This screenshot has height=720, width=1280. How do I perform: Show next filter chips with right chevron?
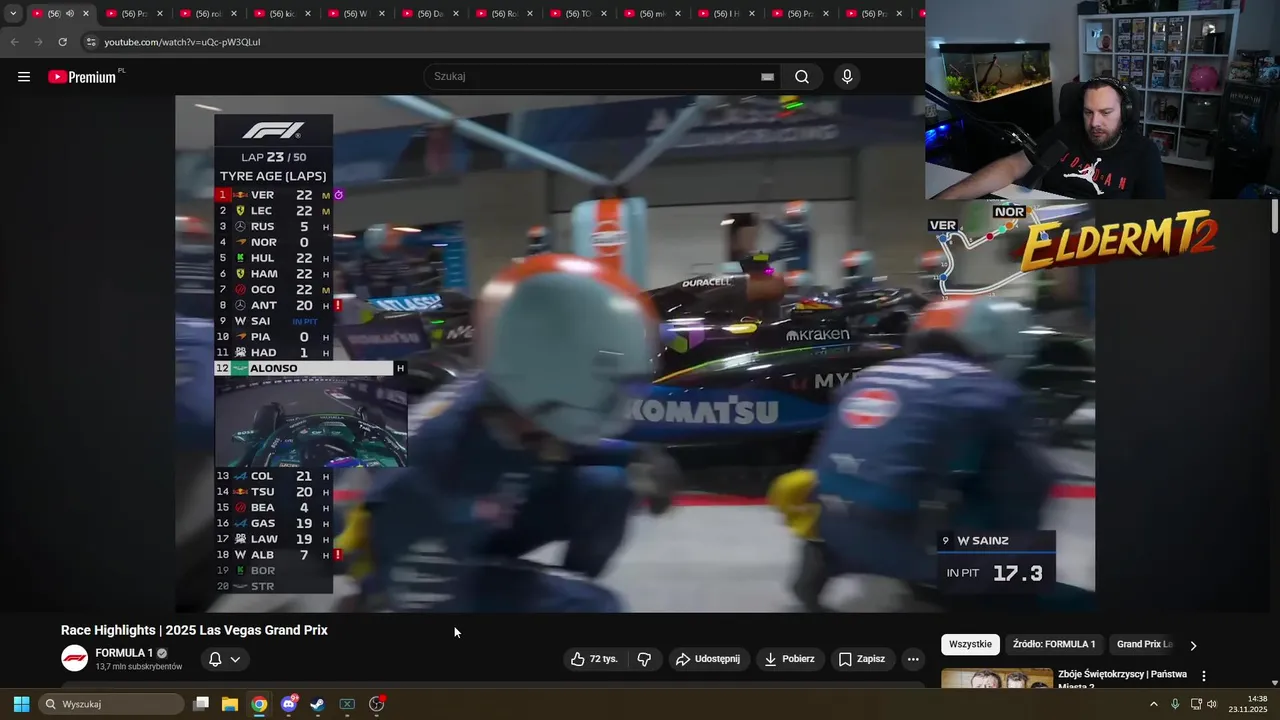pos(1192,645)
